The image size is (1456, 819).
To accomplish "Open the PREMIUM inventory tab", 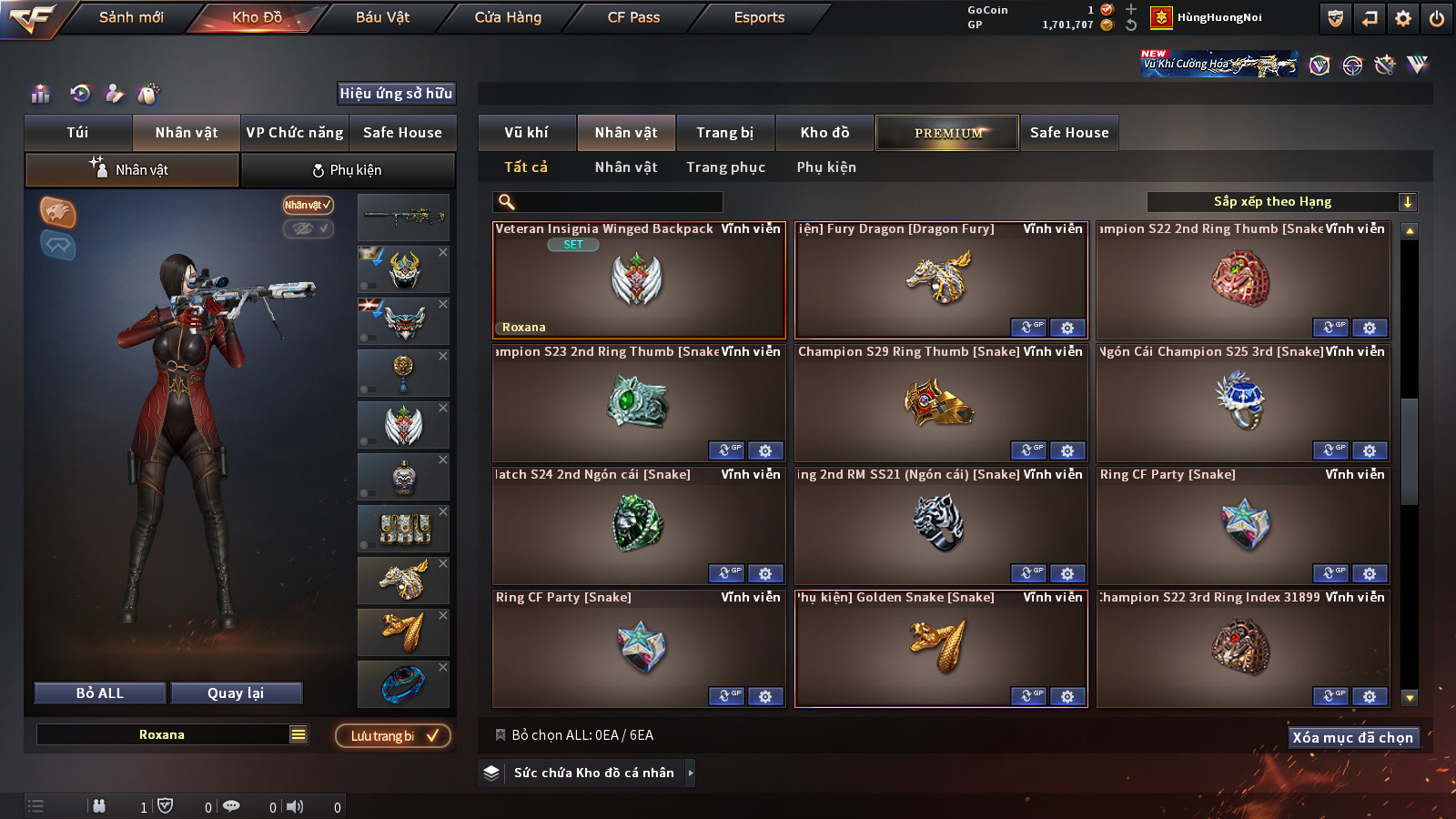I will tap(948, 133).
